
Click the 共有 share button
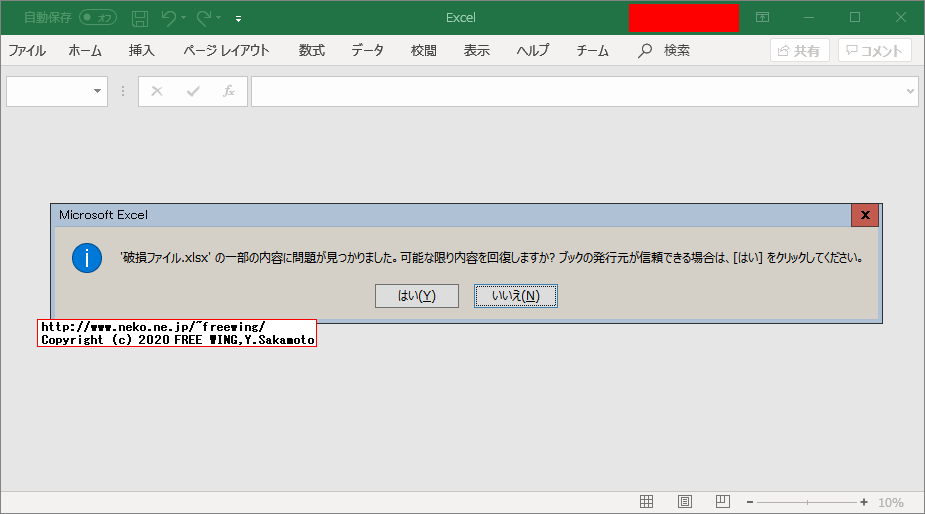(x=799, y=51)
